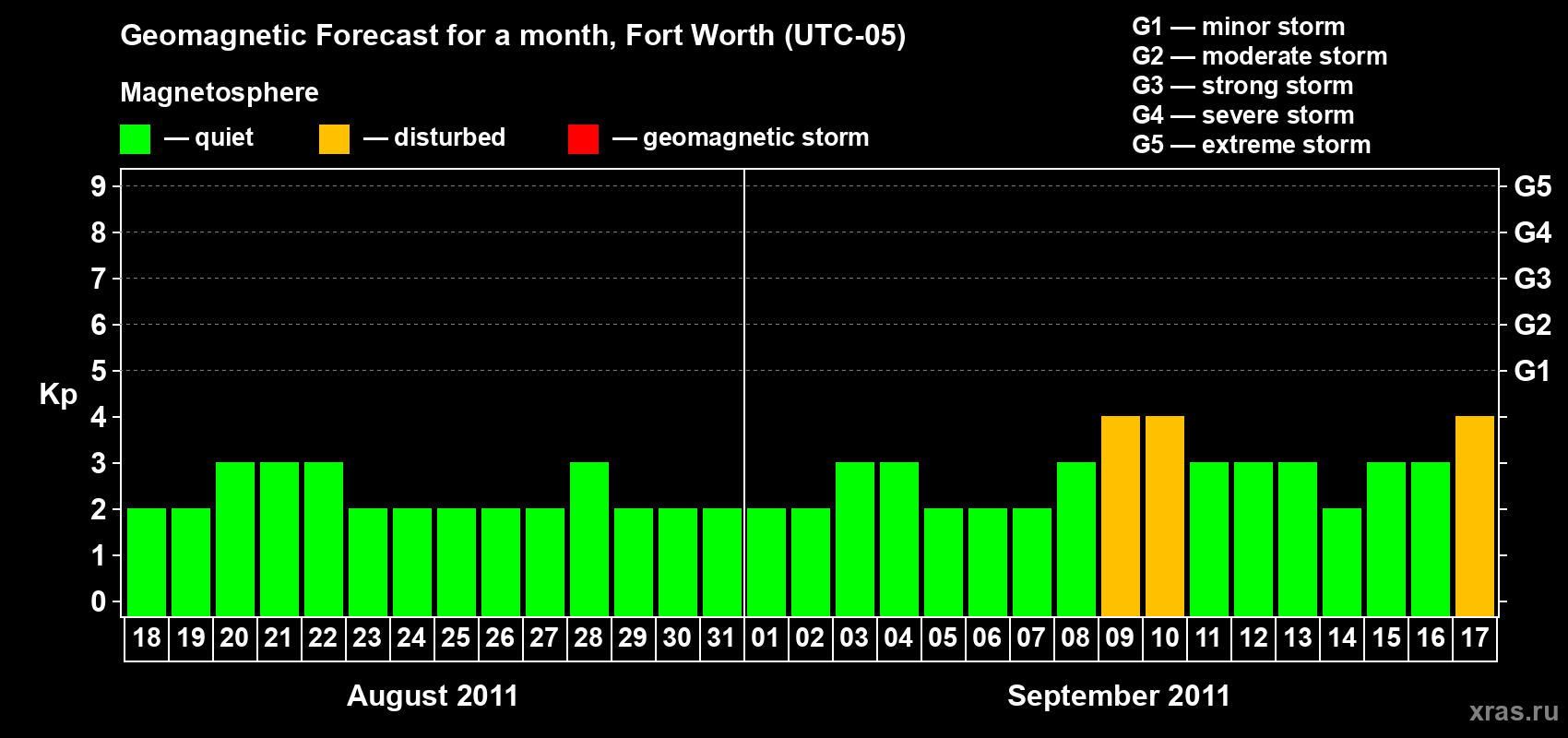Image resolution: width=1568 pixels, height=738 pixels.
Task: Click date cell 01 on the axis
Action: [766, 638]
